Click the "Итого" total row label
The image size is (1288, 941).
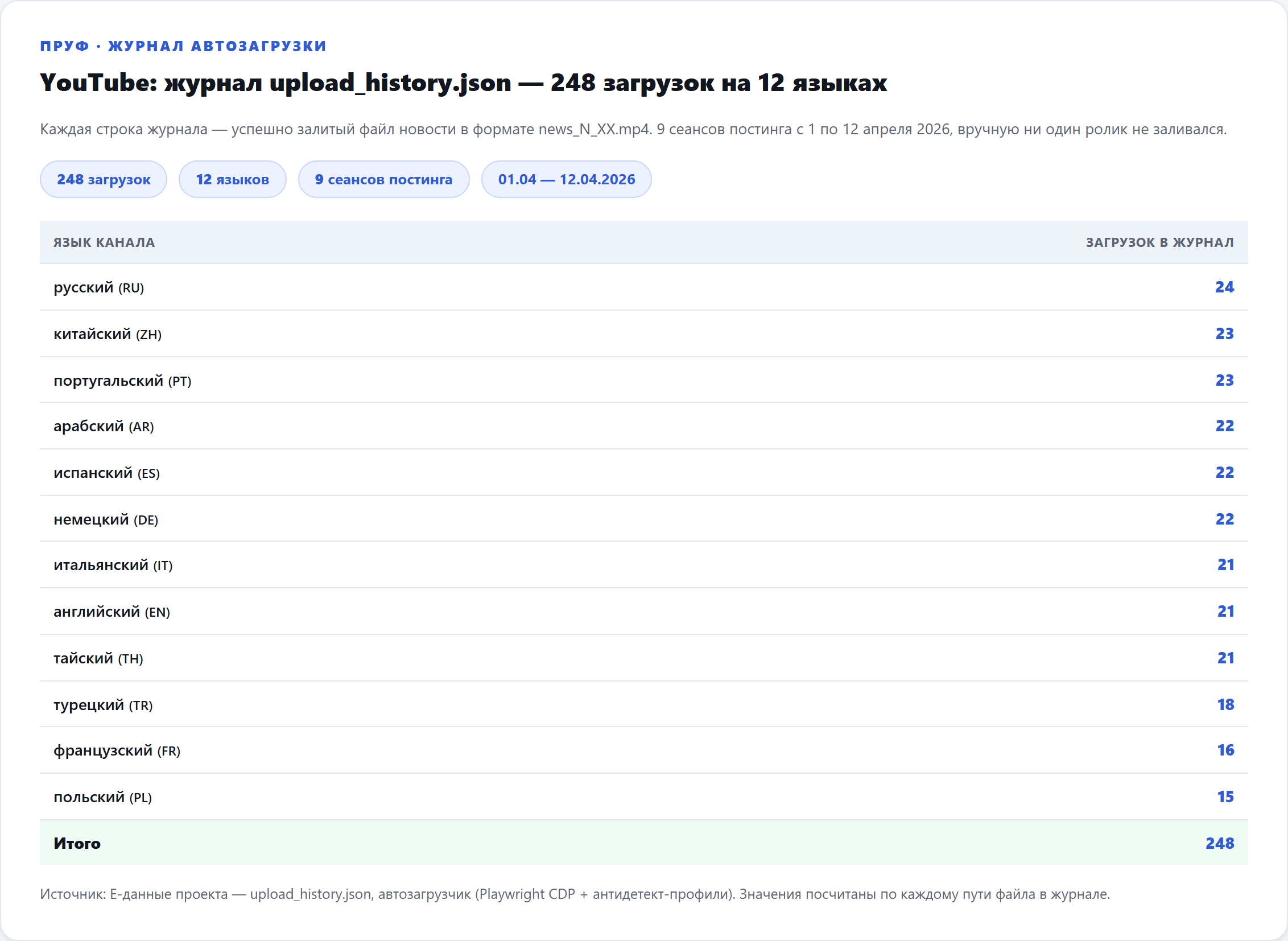point(77,844)
